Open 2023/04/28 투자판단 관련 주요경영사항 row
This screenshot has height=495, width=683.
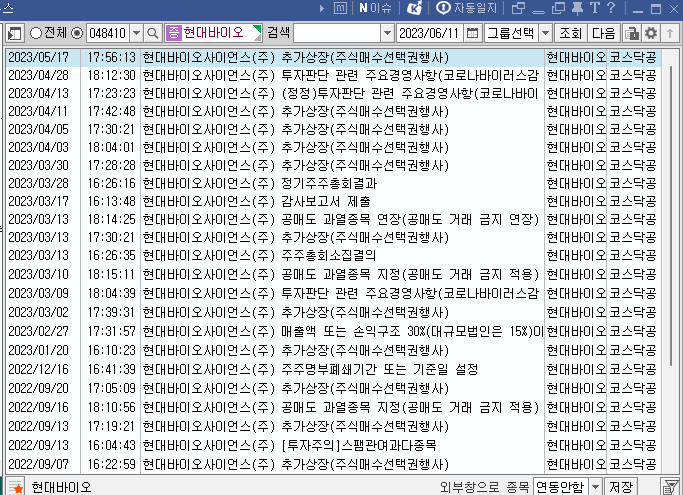[x=333, y=75]
